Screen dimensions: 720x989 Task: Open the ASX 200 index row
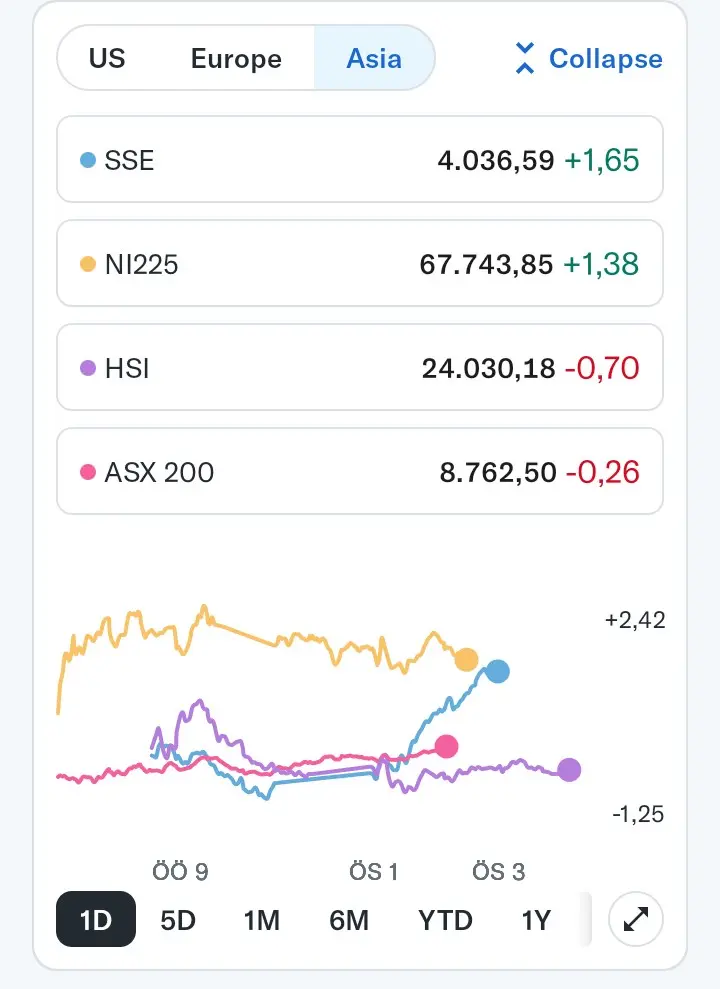tap(360, 472)
